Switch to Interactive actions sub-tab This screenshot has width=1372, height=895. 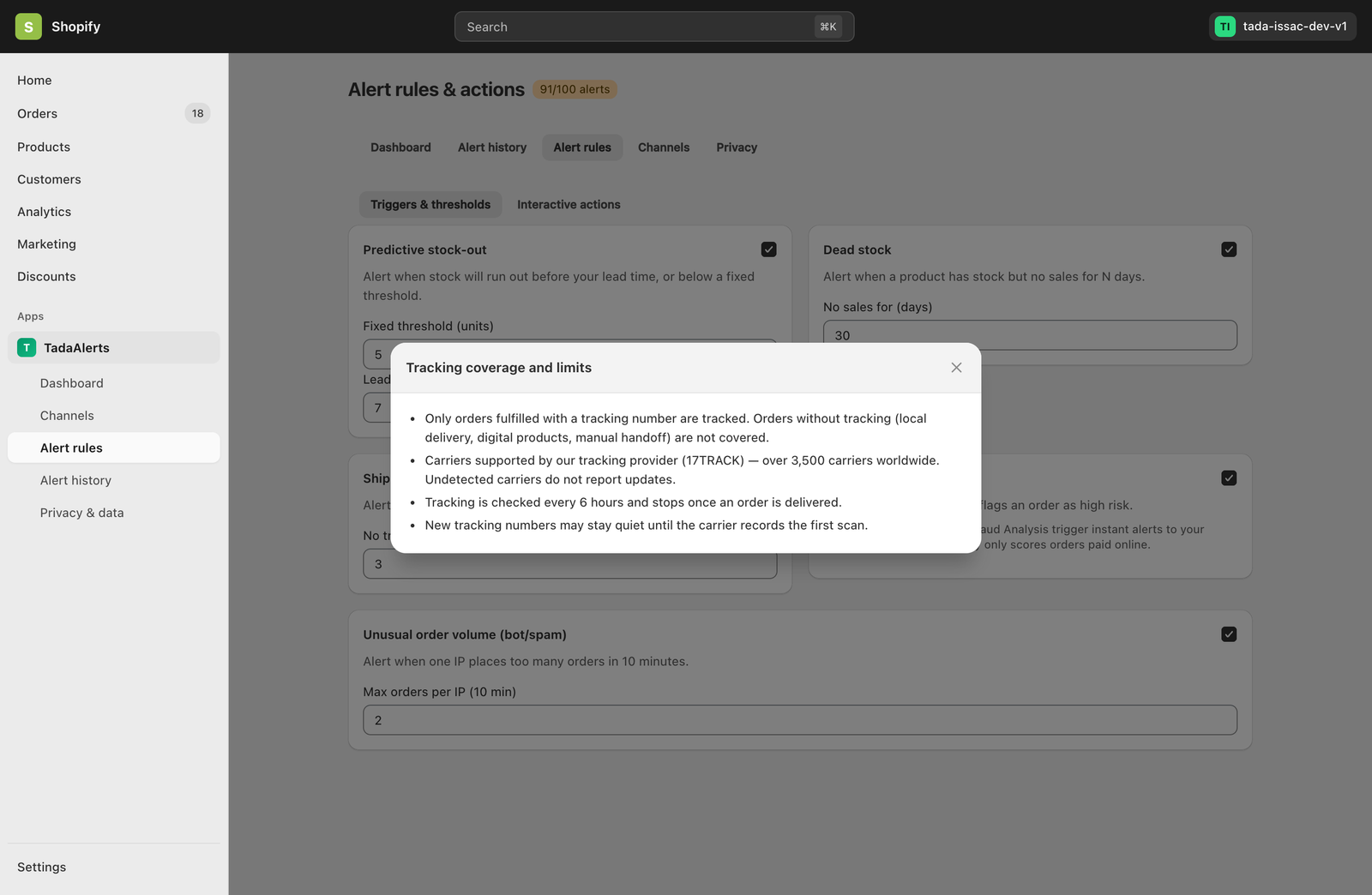click(x=569, y=205)
